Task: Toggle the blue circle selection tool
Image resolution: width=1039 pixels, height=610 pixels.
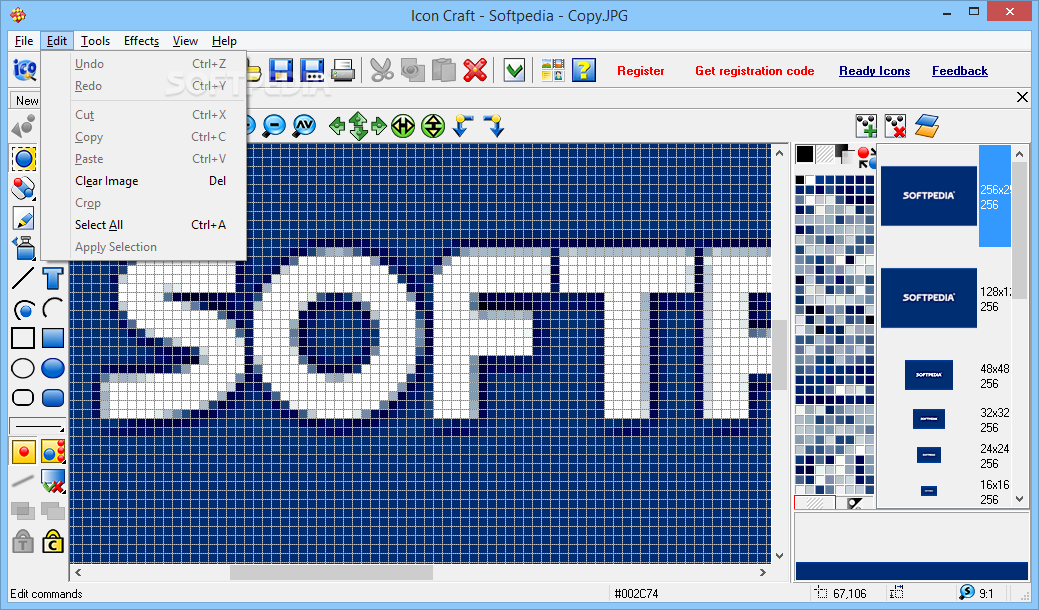Action: (23, 159)
